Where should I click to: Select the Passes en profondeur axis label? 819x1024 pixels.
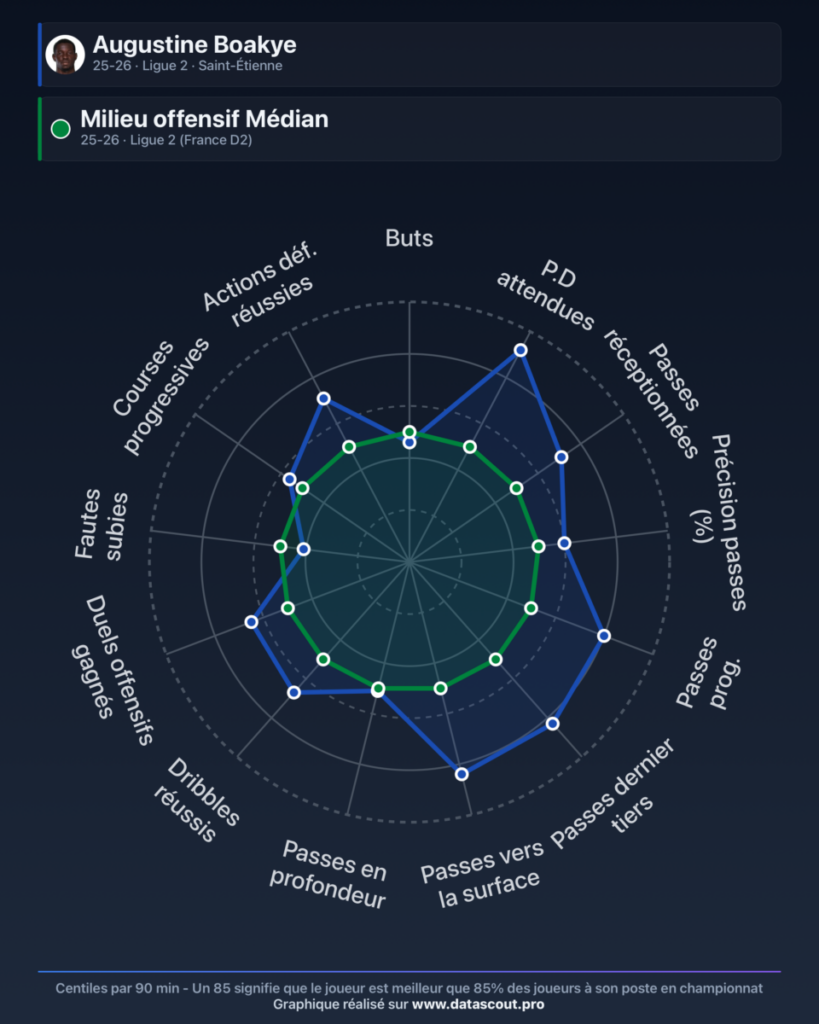(x=330, y=874)
